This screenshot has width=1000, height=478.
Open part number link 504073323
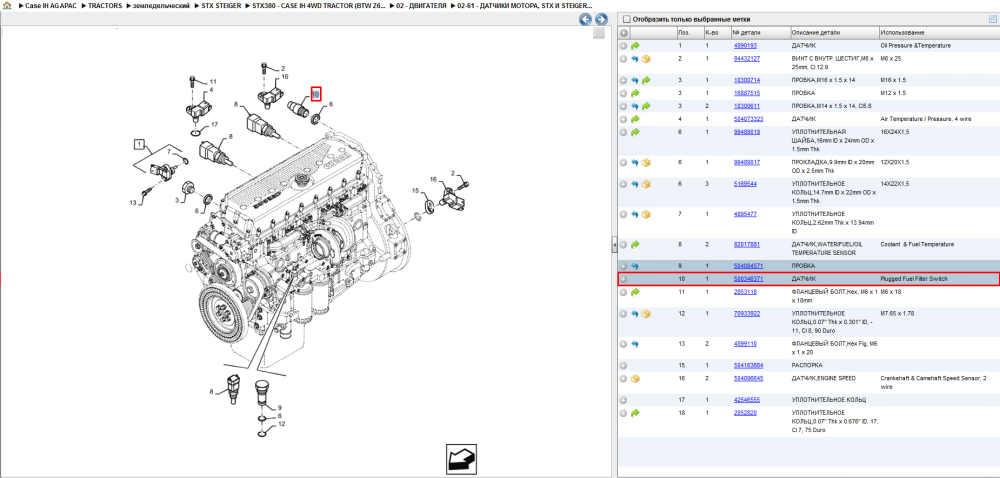click(x=748, y=119)
